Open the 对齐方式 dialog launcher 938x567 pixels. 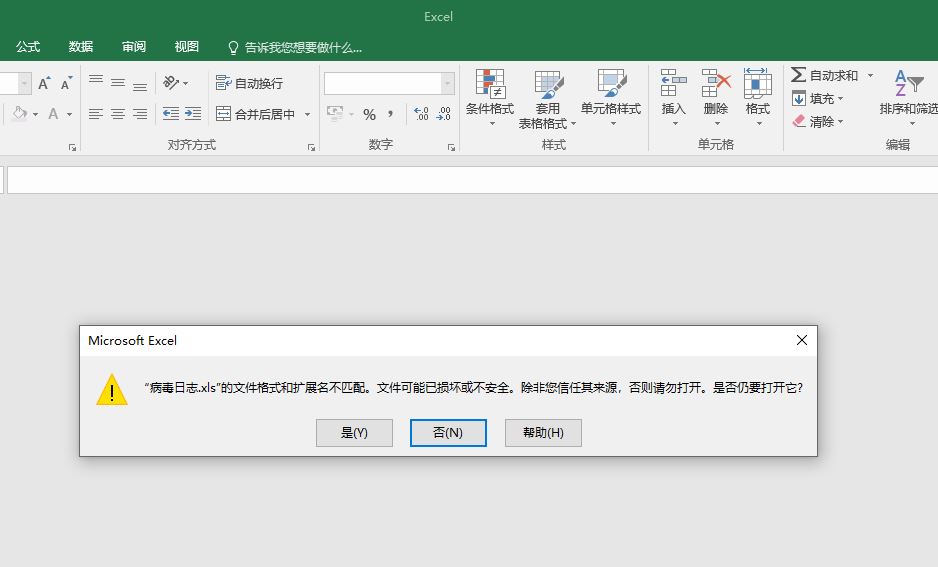[x=311, y=147]
